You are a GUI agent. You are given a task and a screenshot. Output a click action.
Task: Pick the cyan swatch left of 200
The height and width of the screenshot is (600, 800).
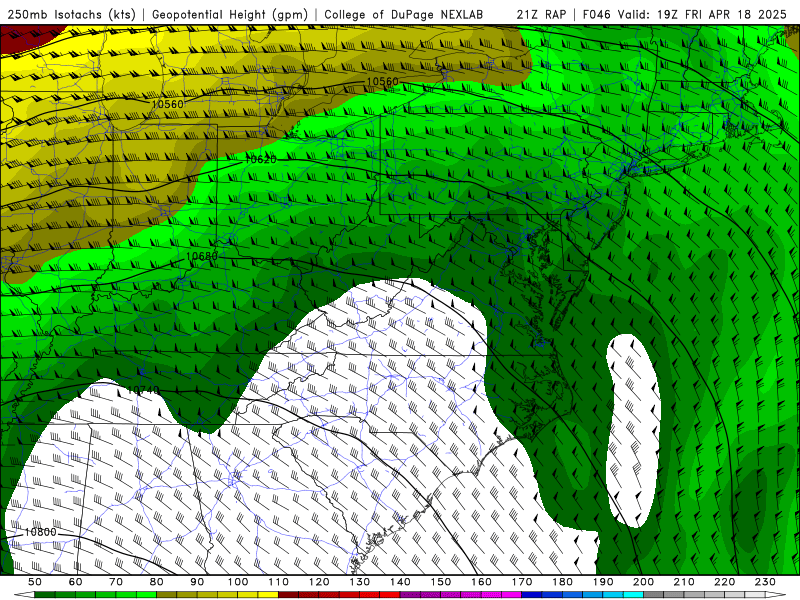(633, 595)
